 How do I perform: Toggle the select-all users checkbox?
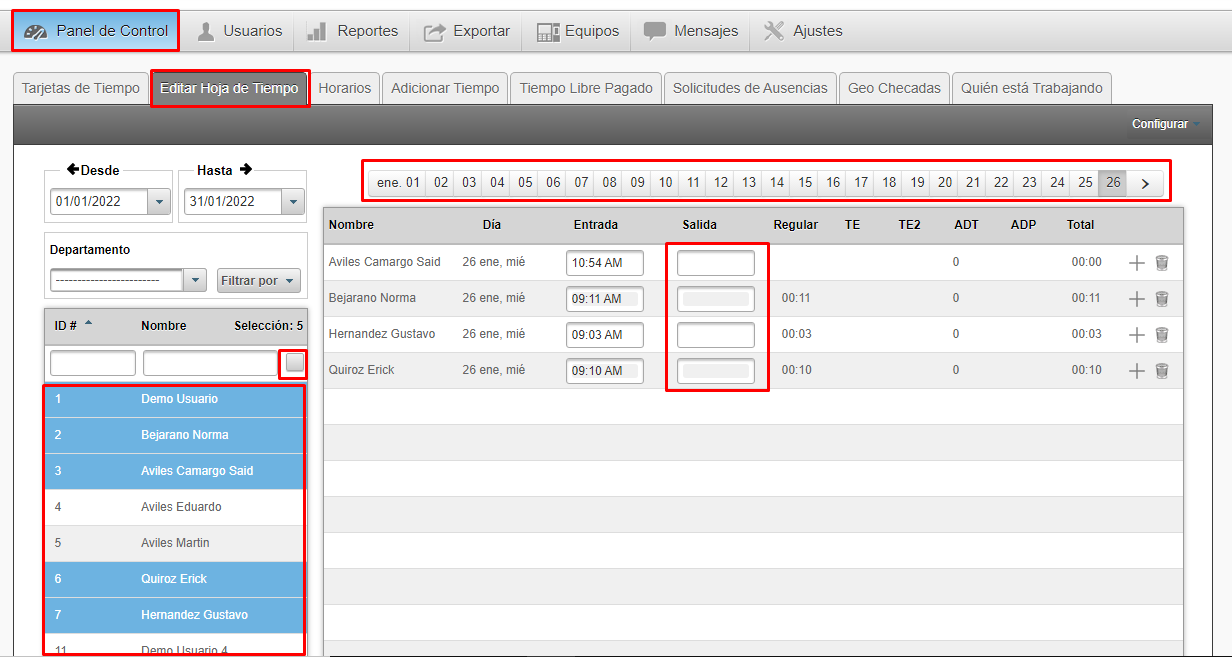pyautogui.click(x=294, y=362)
